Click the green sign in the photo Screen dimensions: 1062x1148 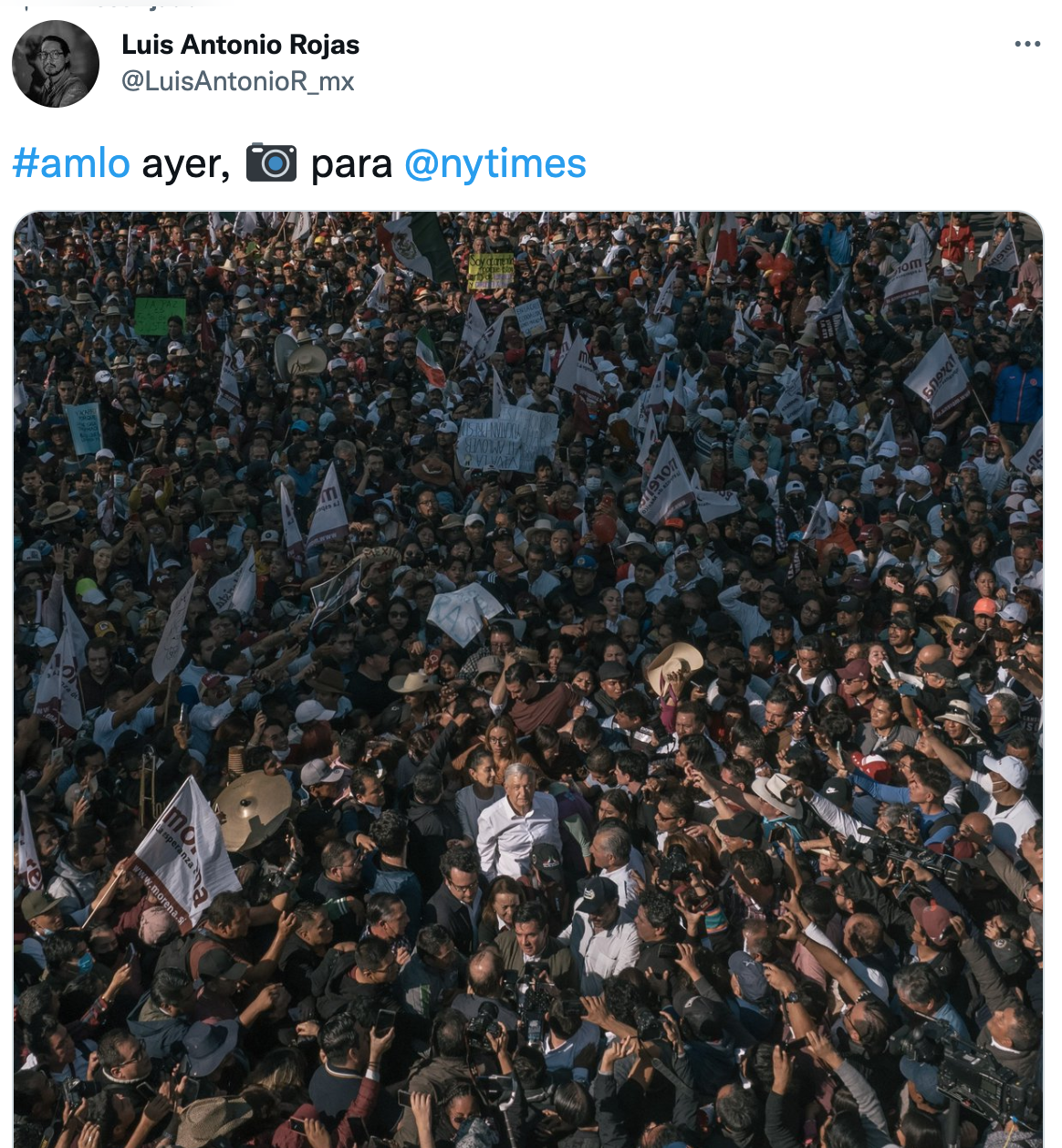click(161, 316)
